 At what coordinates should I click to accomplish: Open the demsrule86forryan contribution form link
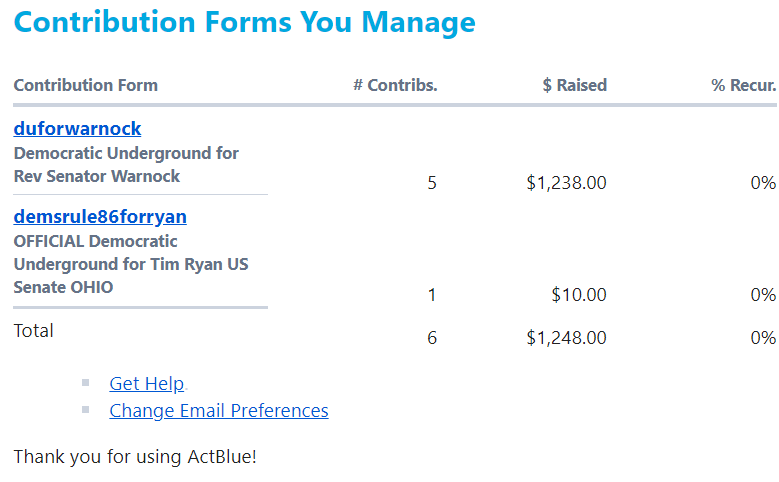coord(100,217)
